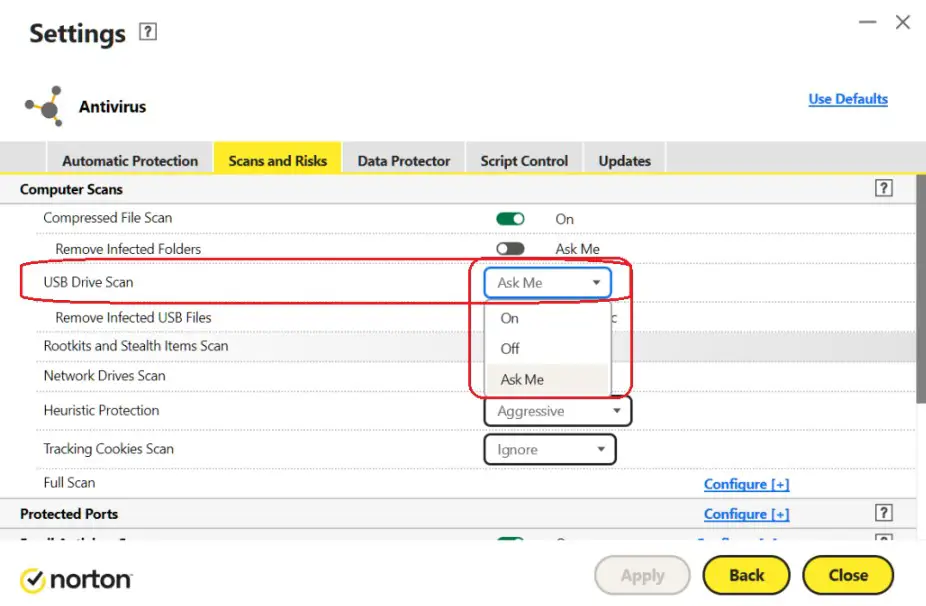Click Configure link for Full Scan
This screenshot has height=606, width=926.
tap(746, 484)
